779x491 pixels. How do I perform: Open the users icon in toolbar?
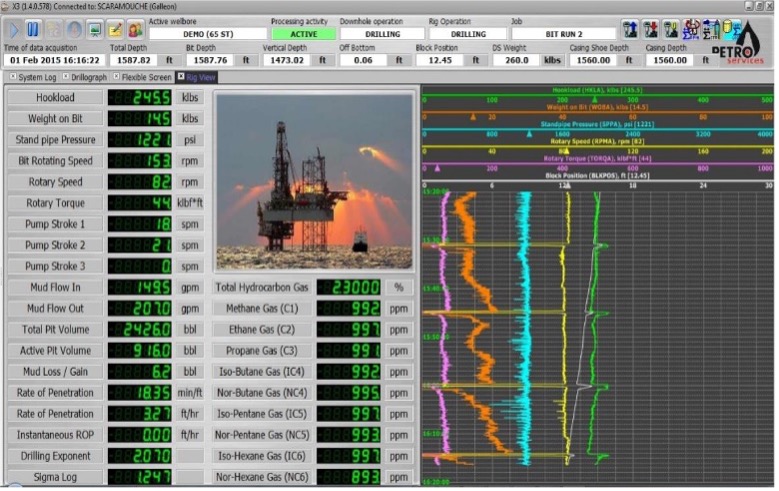pyautogui.click(x=135, y=29)
